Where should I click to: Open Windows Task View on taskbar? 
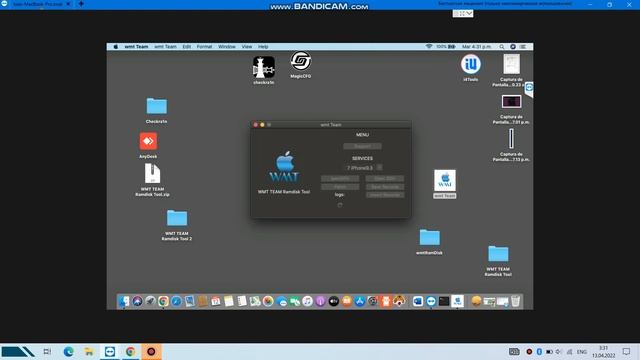[x=47, y=351]
